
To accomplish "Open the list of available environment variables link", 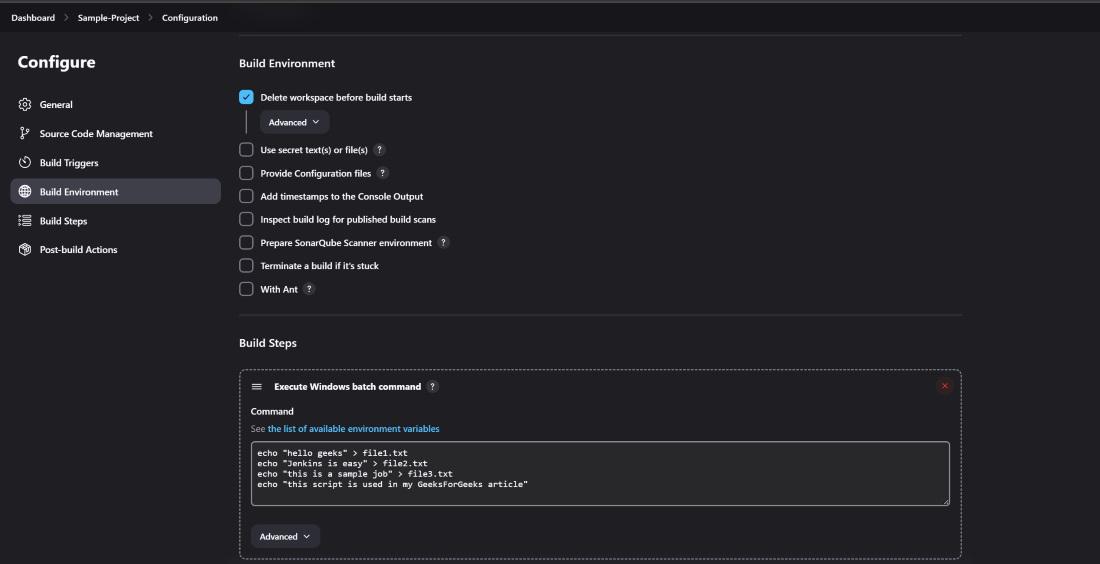I will 353,429.
